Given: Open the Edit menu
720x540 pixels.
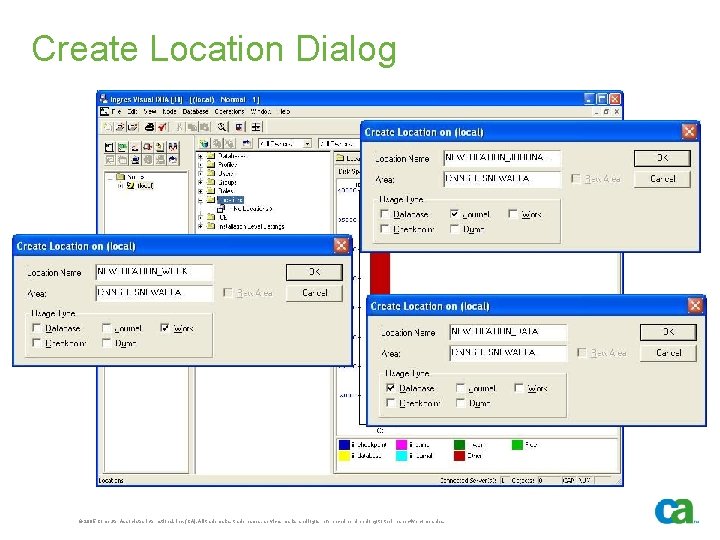Looking at the screenshot, I should [132, 112].
